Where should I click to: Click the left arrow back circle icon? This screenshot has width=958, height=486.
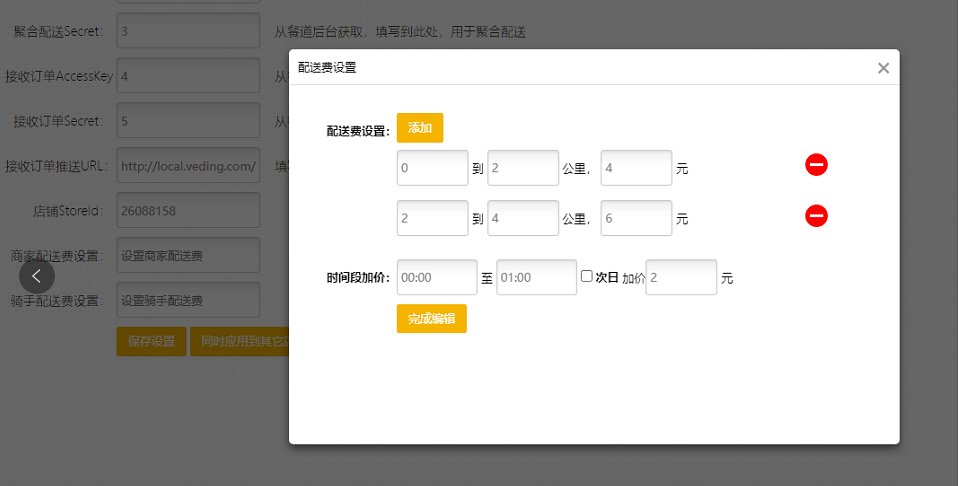37,276
